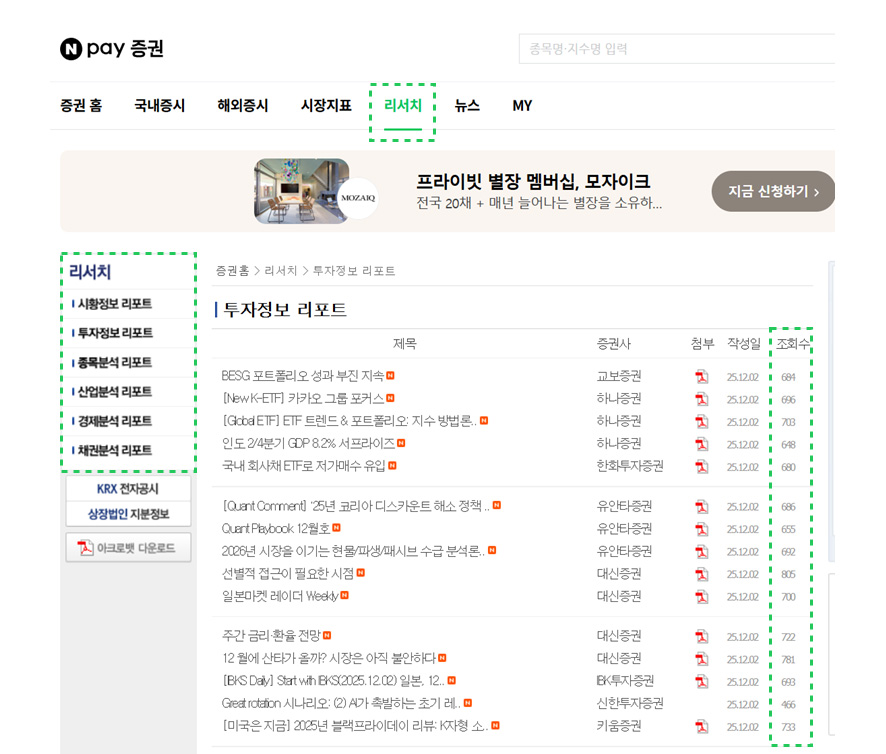886x754 pixels.
Task: Open the 12월에 산타가 올까 report link
Action: tap(329, 659)
